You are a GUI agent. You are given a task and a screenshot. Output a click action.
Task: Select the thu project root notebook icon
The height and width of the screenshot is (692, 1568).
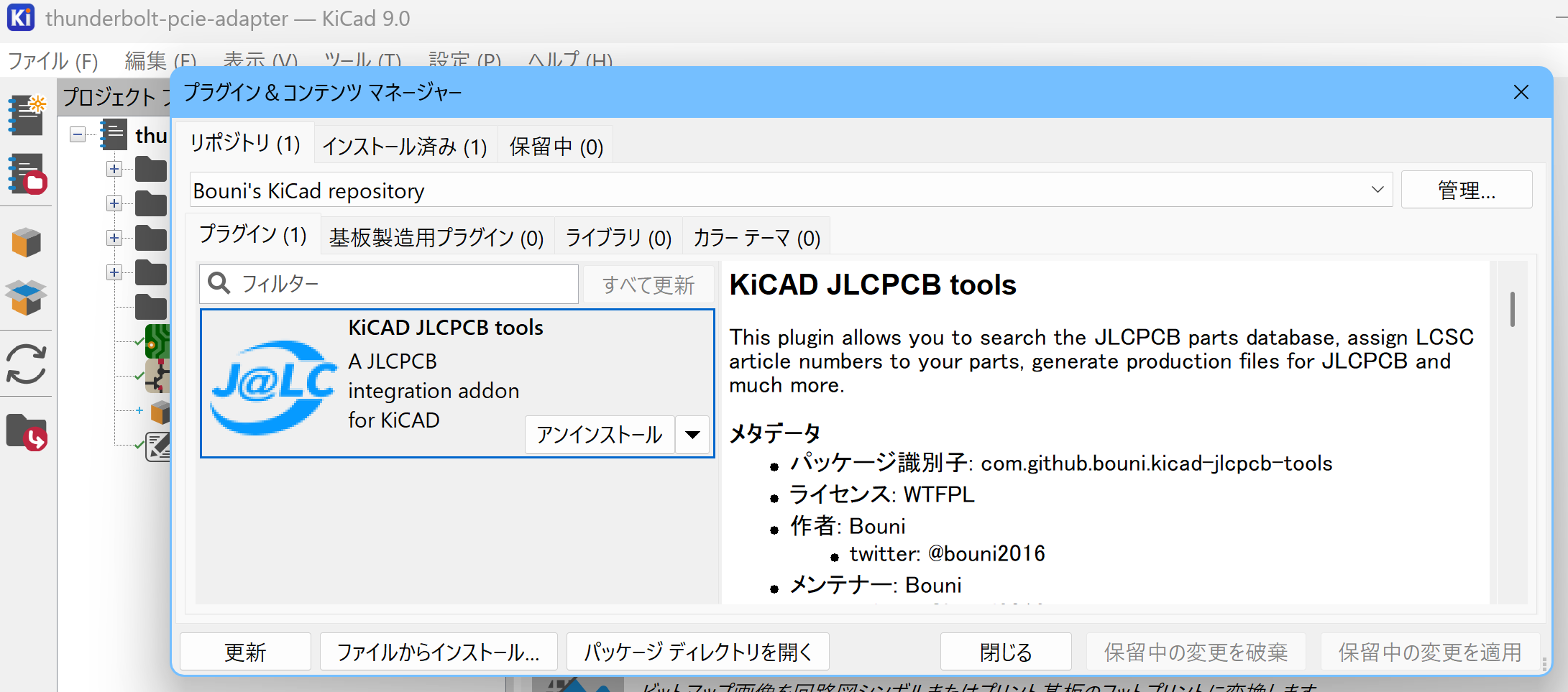[113, 134]
